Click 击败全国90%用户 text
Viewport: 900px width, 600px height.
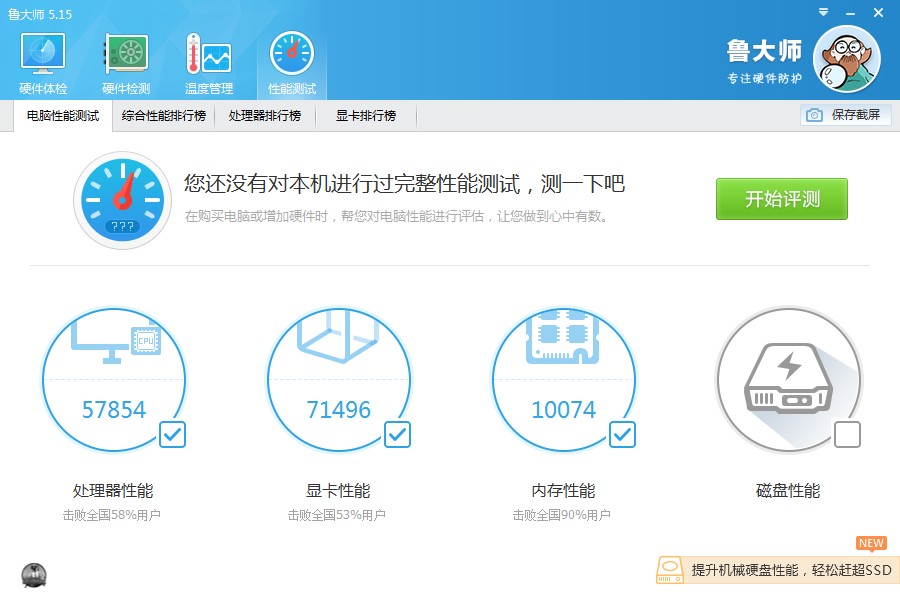coord(561,515)
